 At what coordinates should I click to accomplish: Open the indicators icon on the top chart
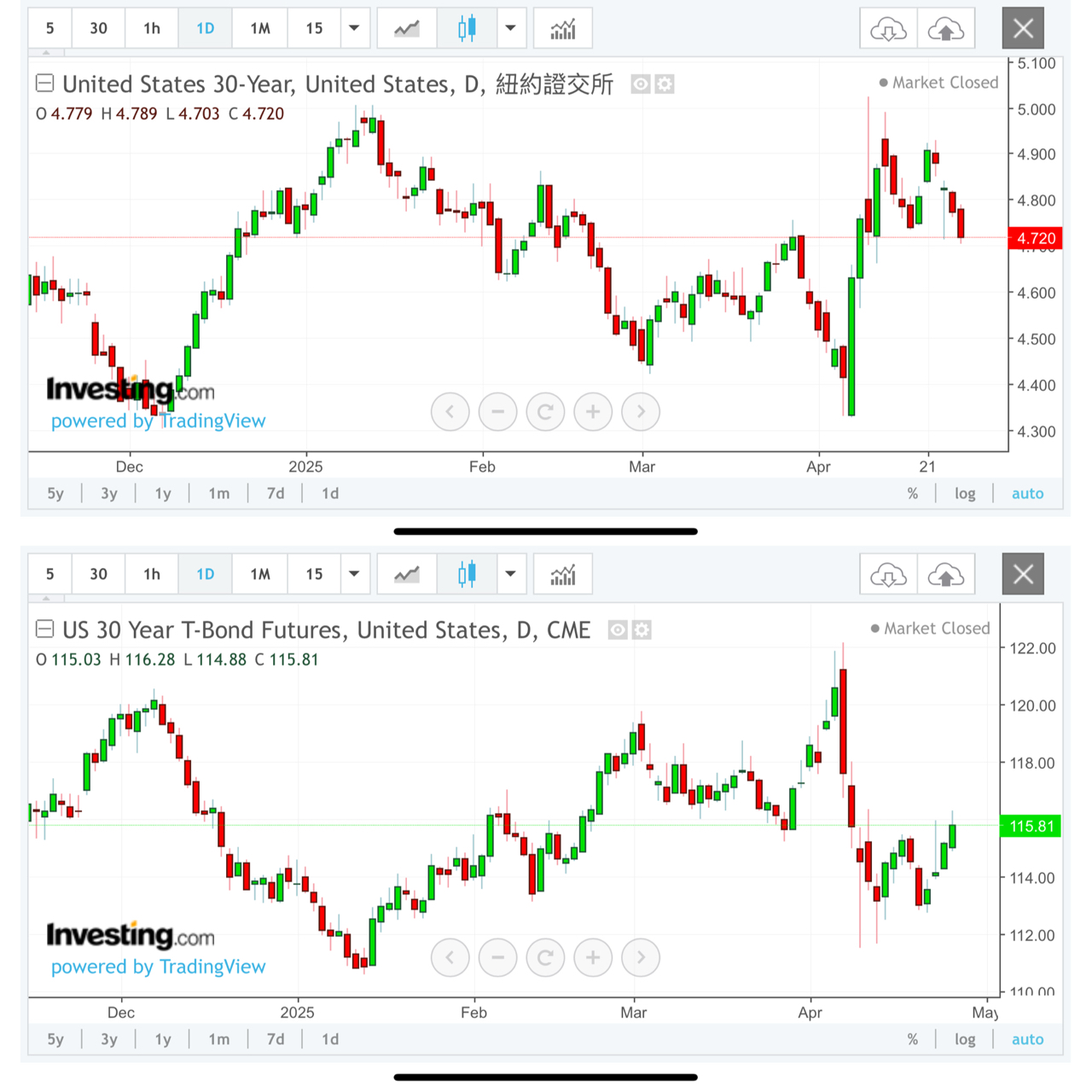[563, 27]
